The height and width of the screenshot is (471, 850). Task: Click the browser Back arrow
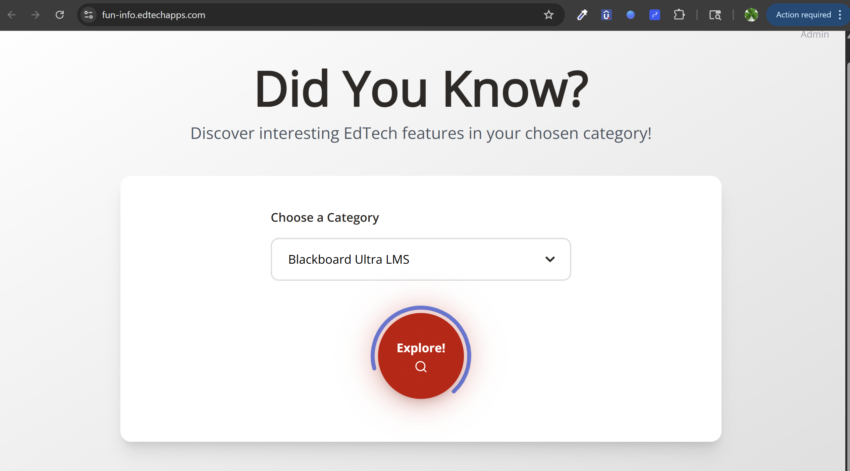click(x=11, y=15)
